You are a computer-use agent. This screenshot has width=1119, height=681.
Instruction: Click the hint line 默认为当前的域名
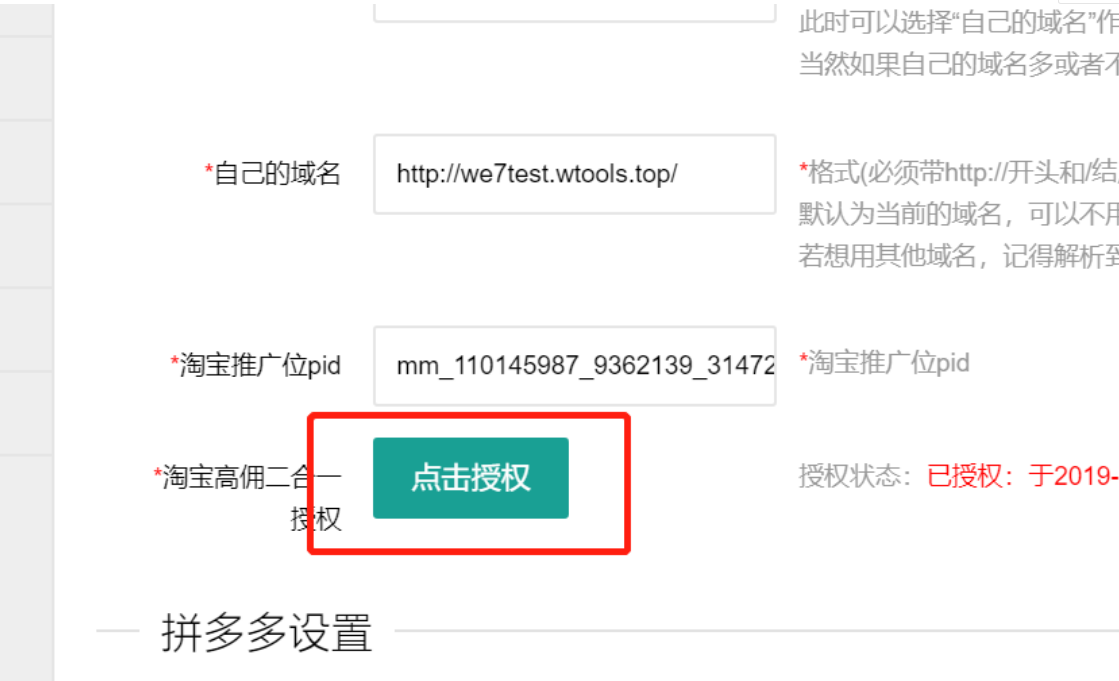[958, 213]
